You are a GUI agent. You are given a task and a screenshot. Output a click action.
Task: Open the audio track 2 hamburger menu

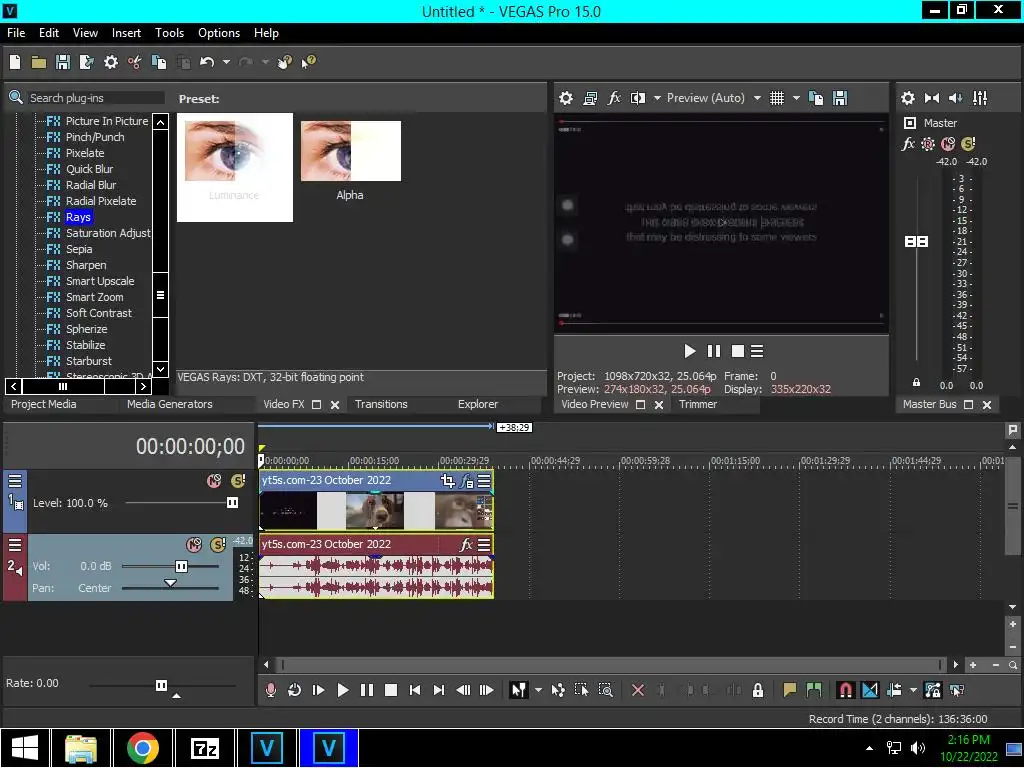(x=15, y=545)
